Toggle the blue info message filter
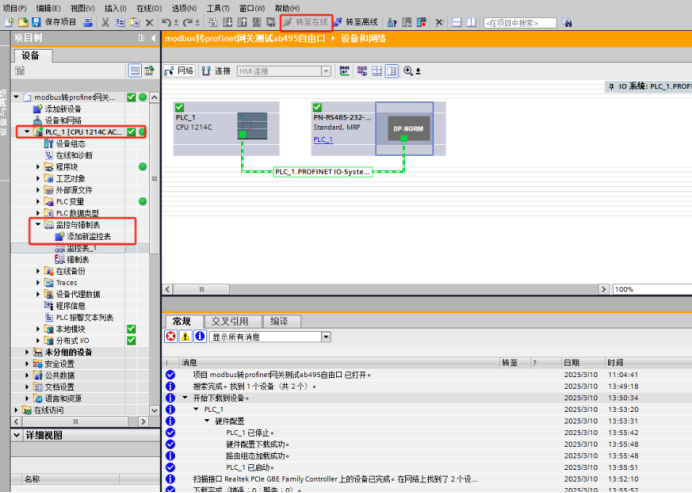692x493 pixels. (x=200, y=337)
